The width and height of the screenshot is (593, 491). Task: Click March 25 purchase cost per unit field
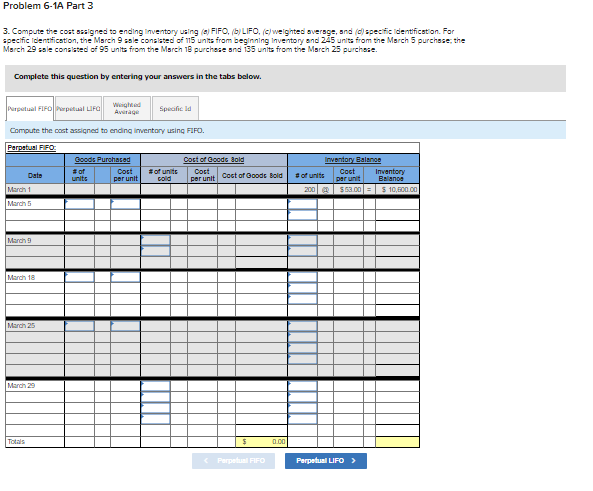pos(125,326)
